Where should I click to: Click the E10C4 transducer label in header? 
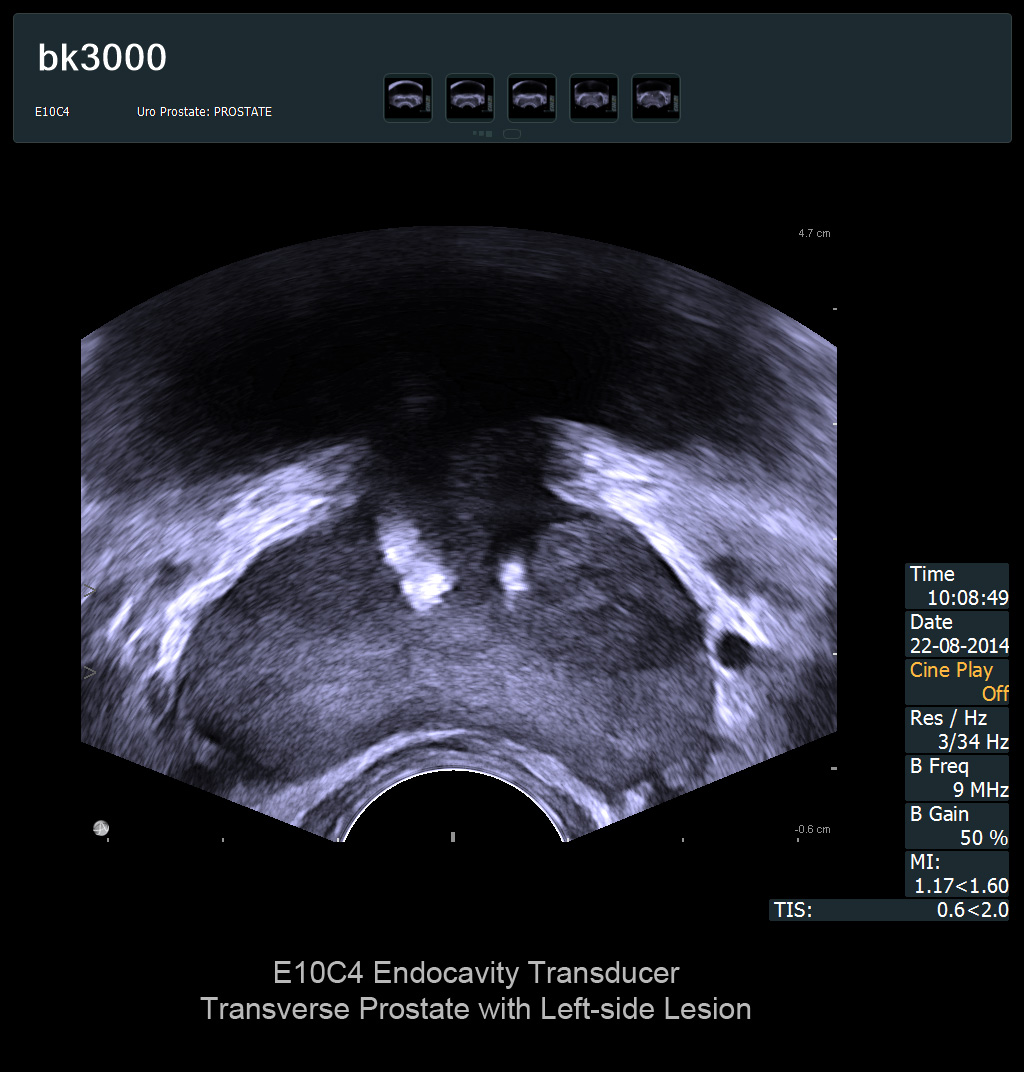pyautogui.click(x=52, y=112)
